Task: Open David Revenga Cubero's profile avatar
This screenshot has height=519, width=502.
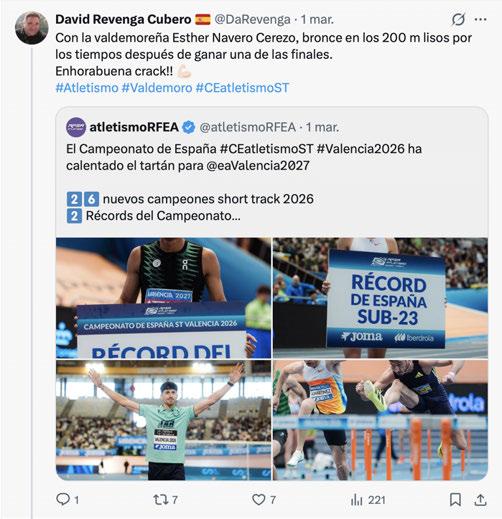Action: click(32, 28)
